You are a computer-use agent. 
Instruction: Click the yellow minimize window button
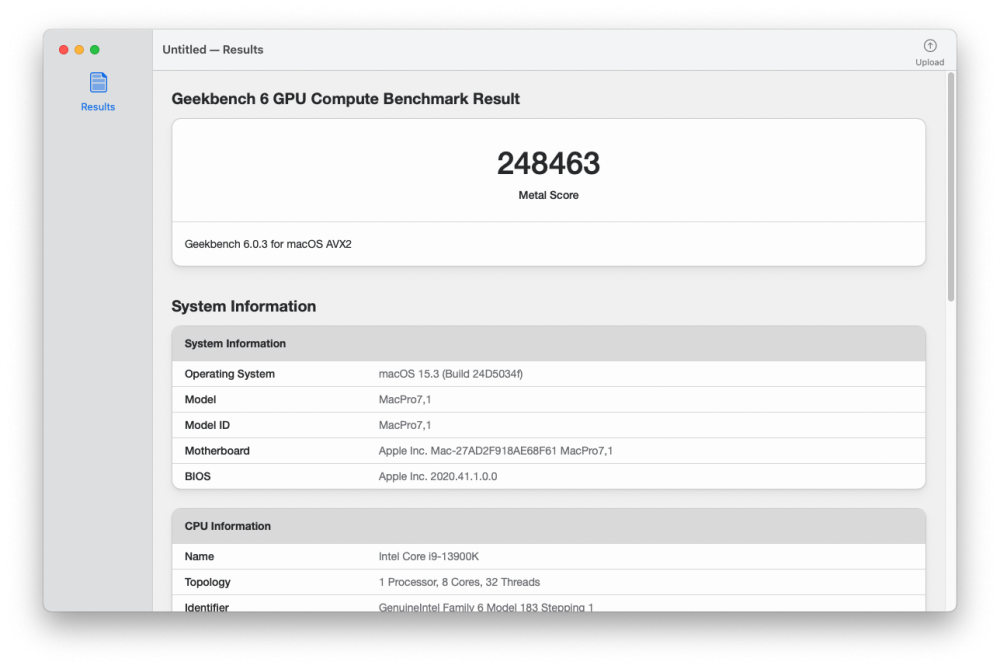(79, 50)
